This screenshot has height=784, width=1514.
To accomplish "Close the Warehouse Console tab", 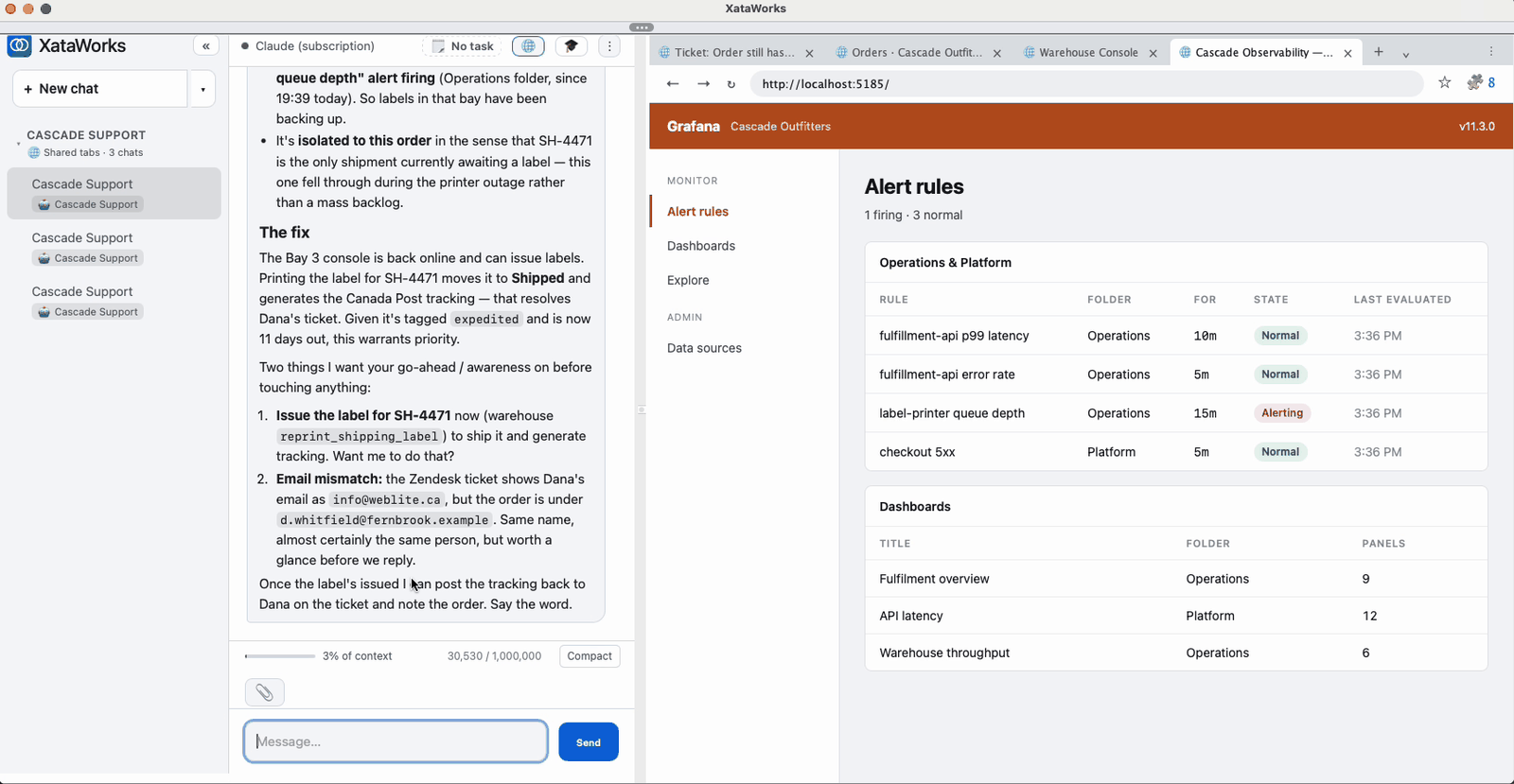I will pyautogui.click(x=1153, y=54).
